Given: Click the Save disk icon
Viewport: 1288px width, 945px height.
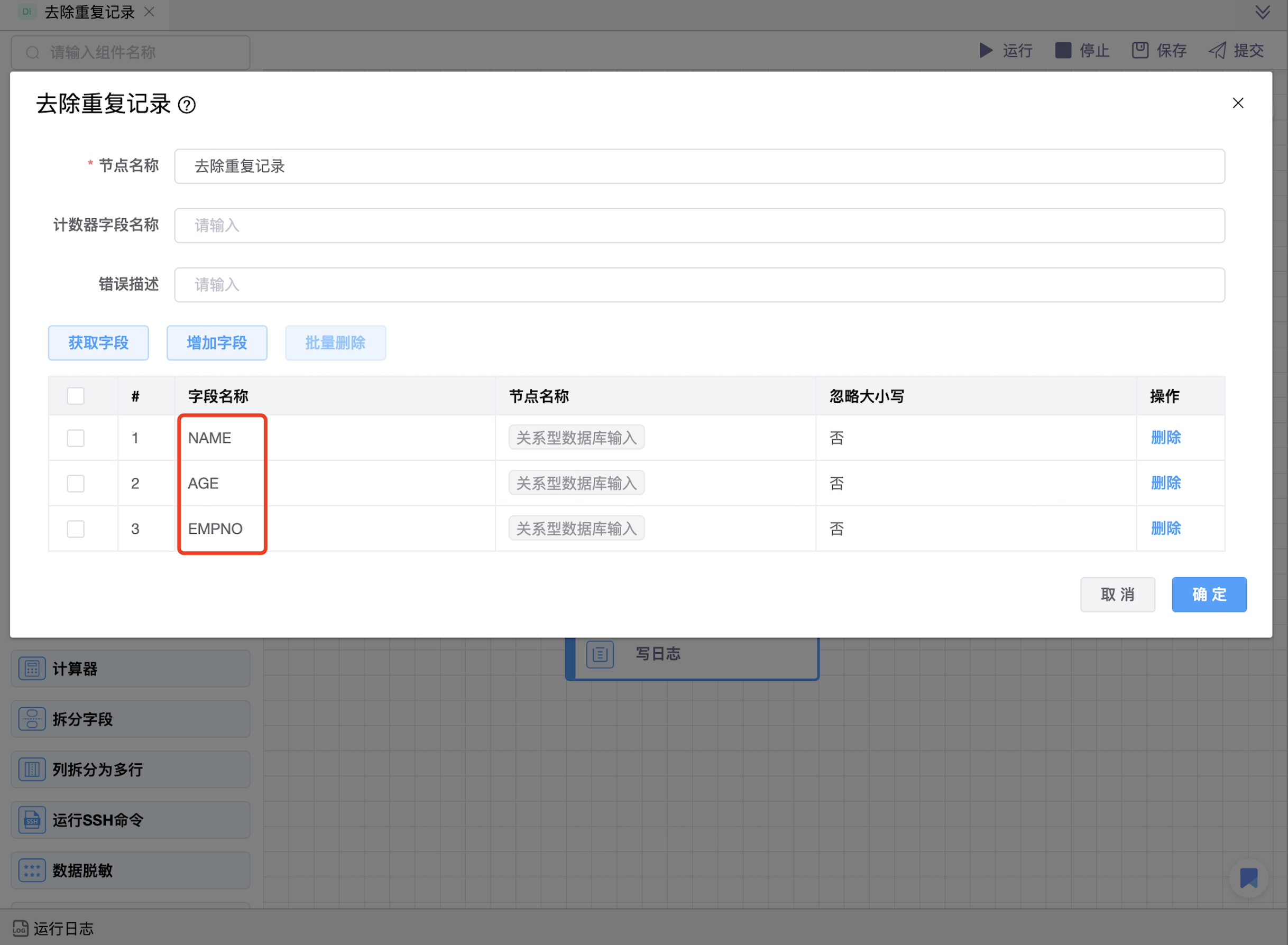Looking at the screenshot, I should tap(1139, 50).
